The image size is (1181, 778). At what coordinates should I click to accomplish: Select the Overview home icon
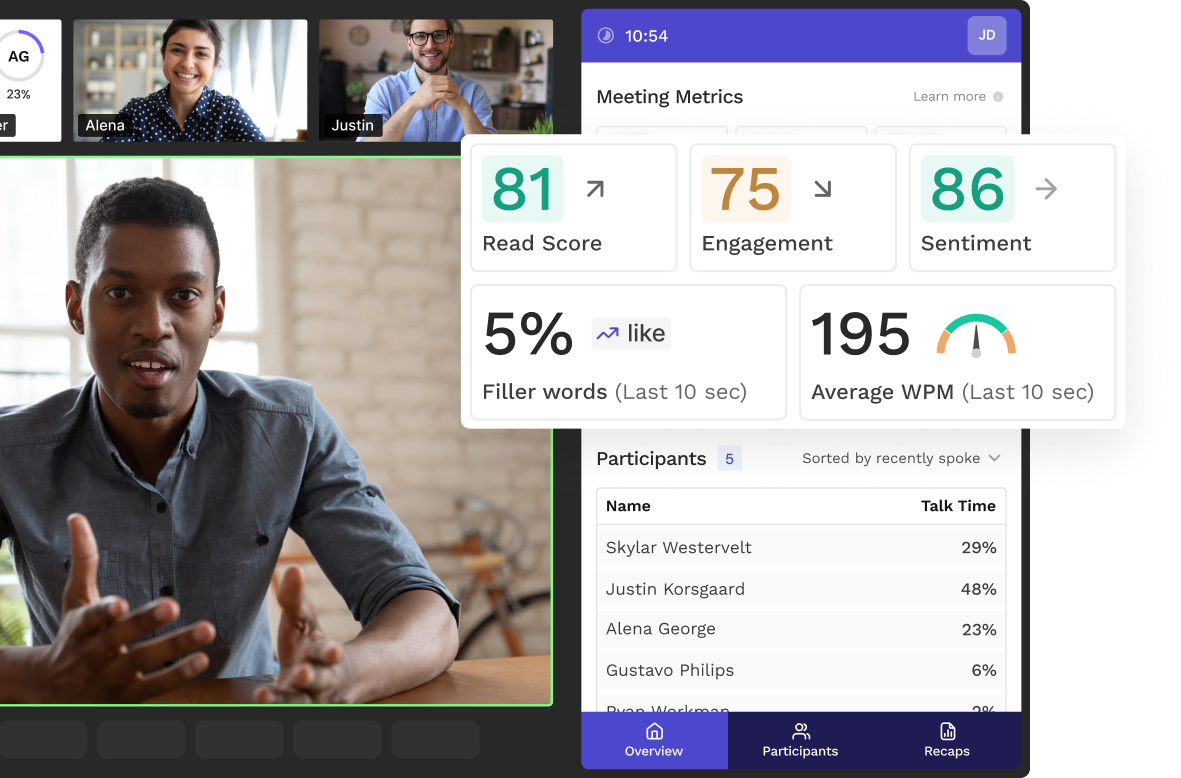654,733
